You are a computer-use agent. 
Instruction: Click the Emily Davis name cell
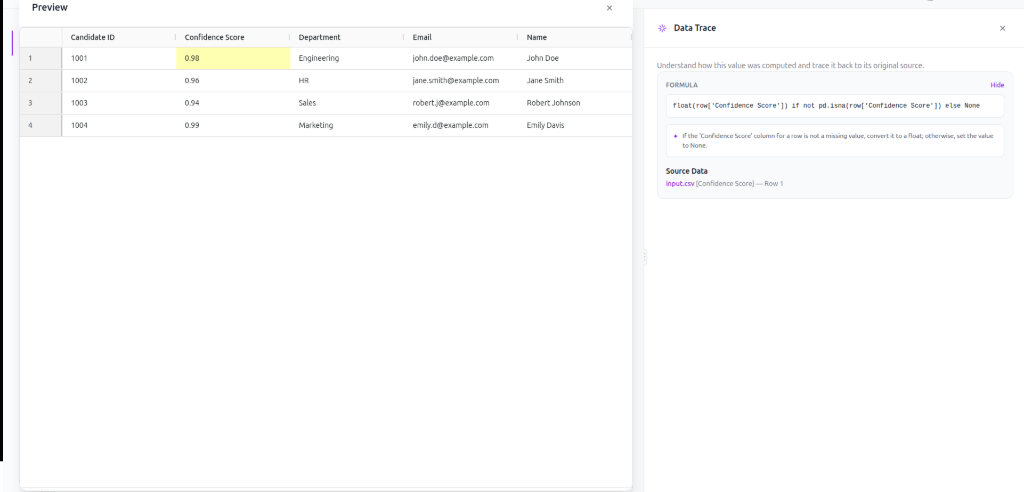coord(575,125)
